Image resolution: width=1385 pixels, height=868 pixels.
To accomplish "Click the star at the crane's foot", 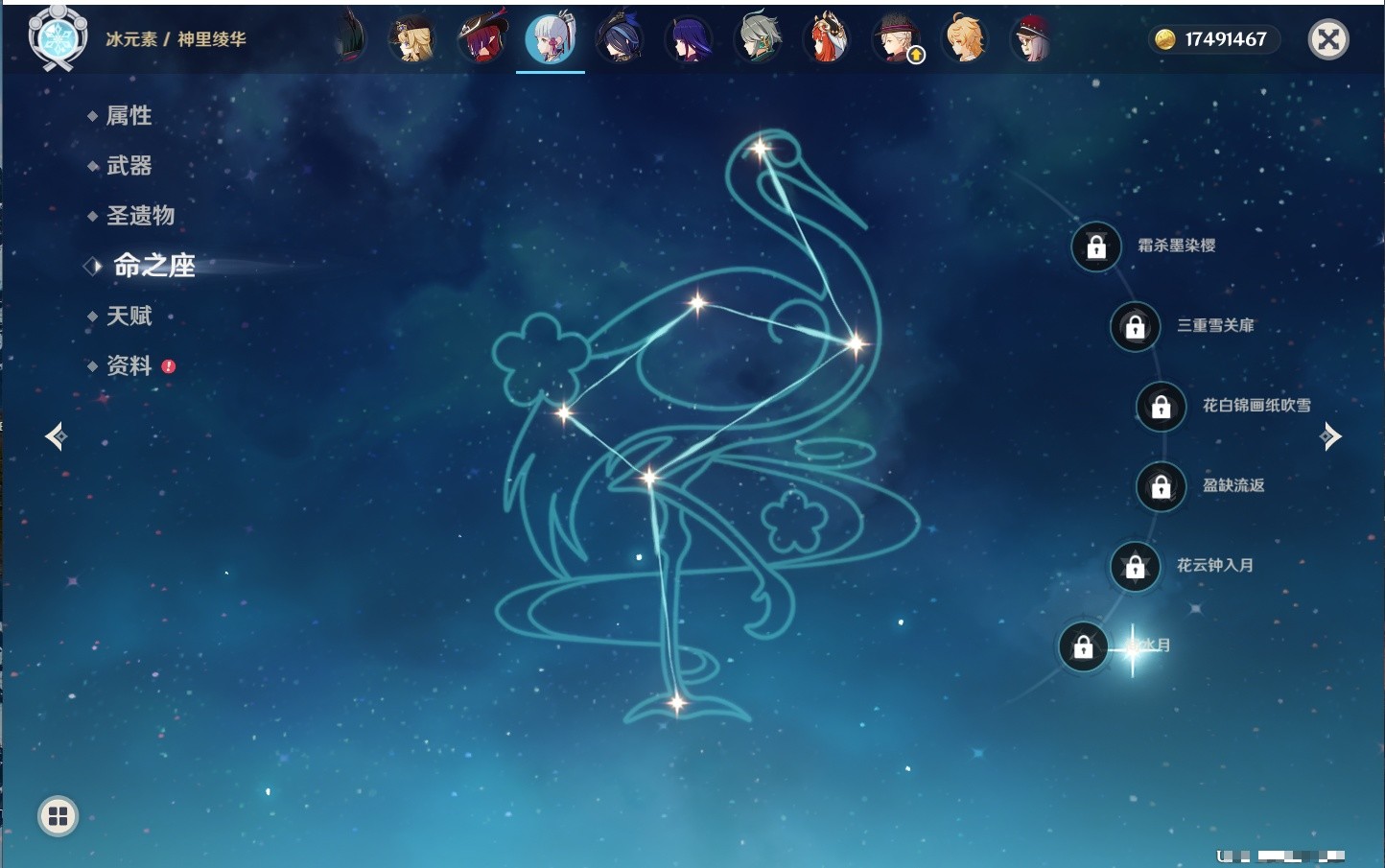I will click(x=677, y=703).
